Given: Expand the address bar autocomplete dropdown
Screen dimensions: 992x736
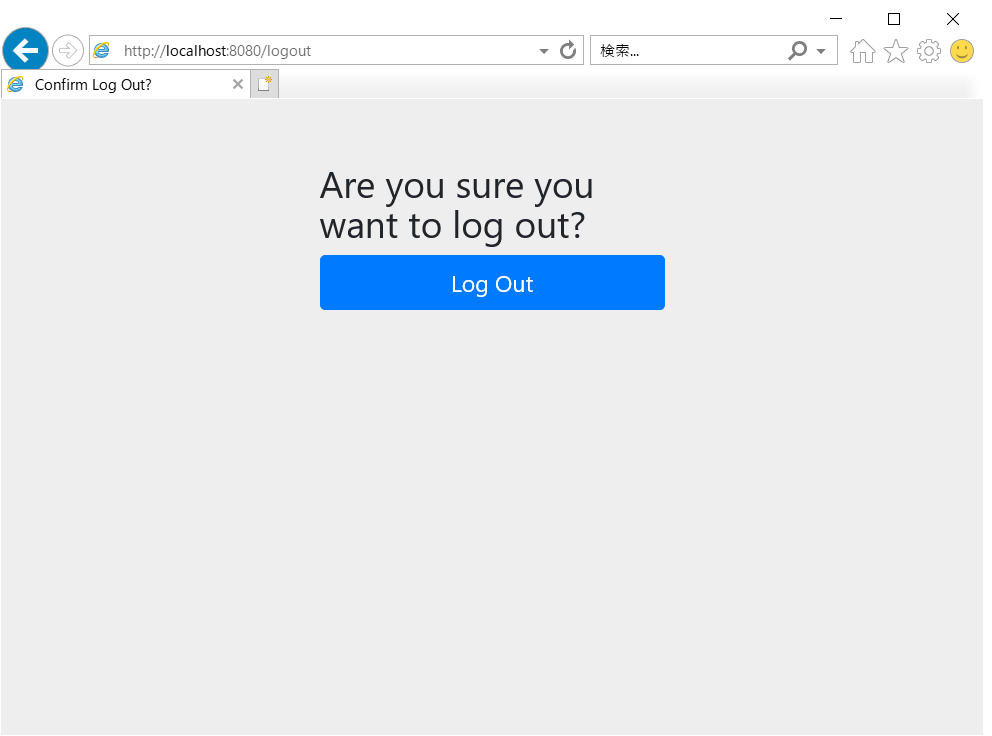Looking at the screenshot, I should [543, 51].
